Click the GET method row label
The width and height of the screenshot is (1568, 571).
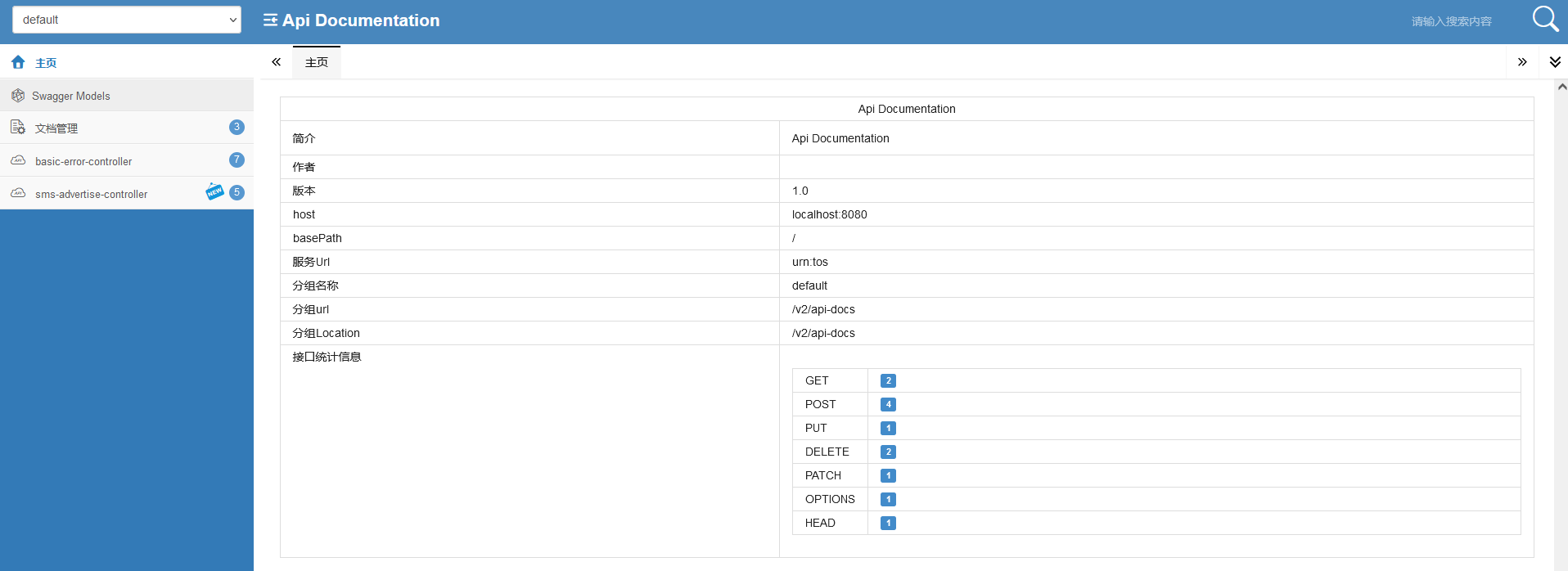(x=817, y=380)
